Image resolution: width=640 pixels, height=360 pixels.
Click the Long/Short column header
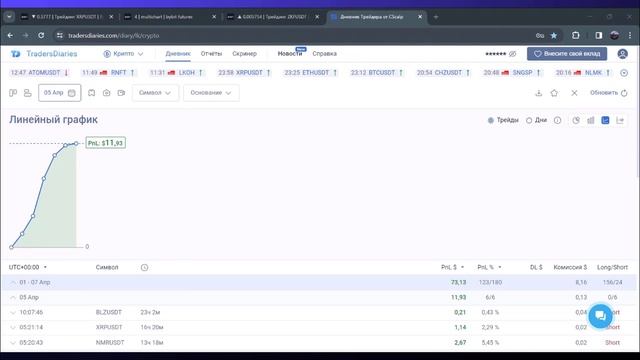click(x=612, y=267)
